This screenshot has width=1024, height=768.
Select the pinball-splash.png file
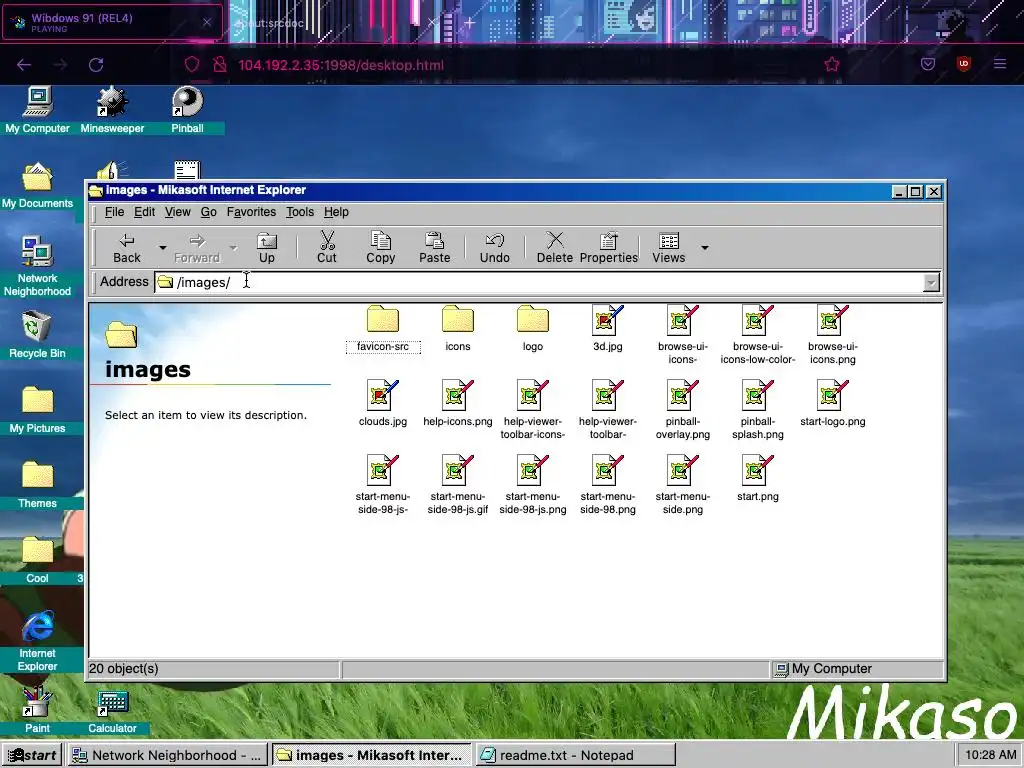(x=758, y=409)
